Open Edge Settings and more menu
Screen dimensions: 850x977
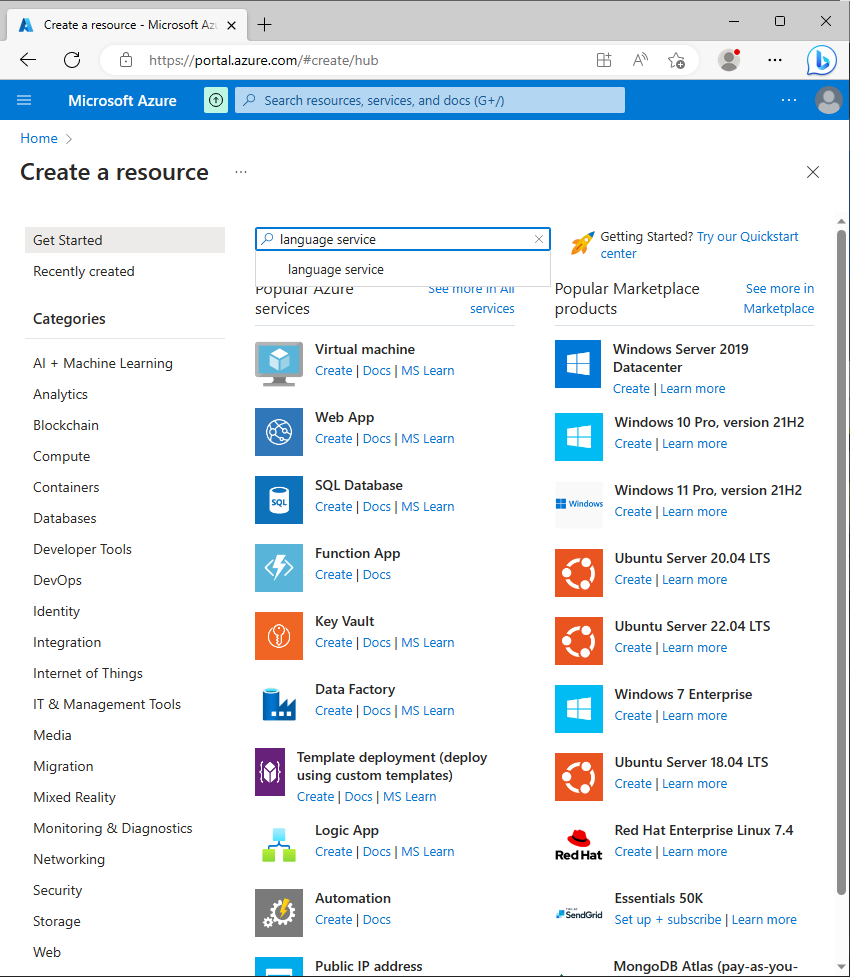(775, 60)
